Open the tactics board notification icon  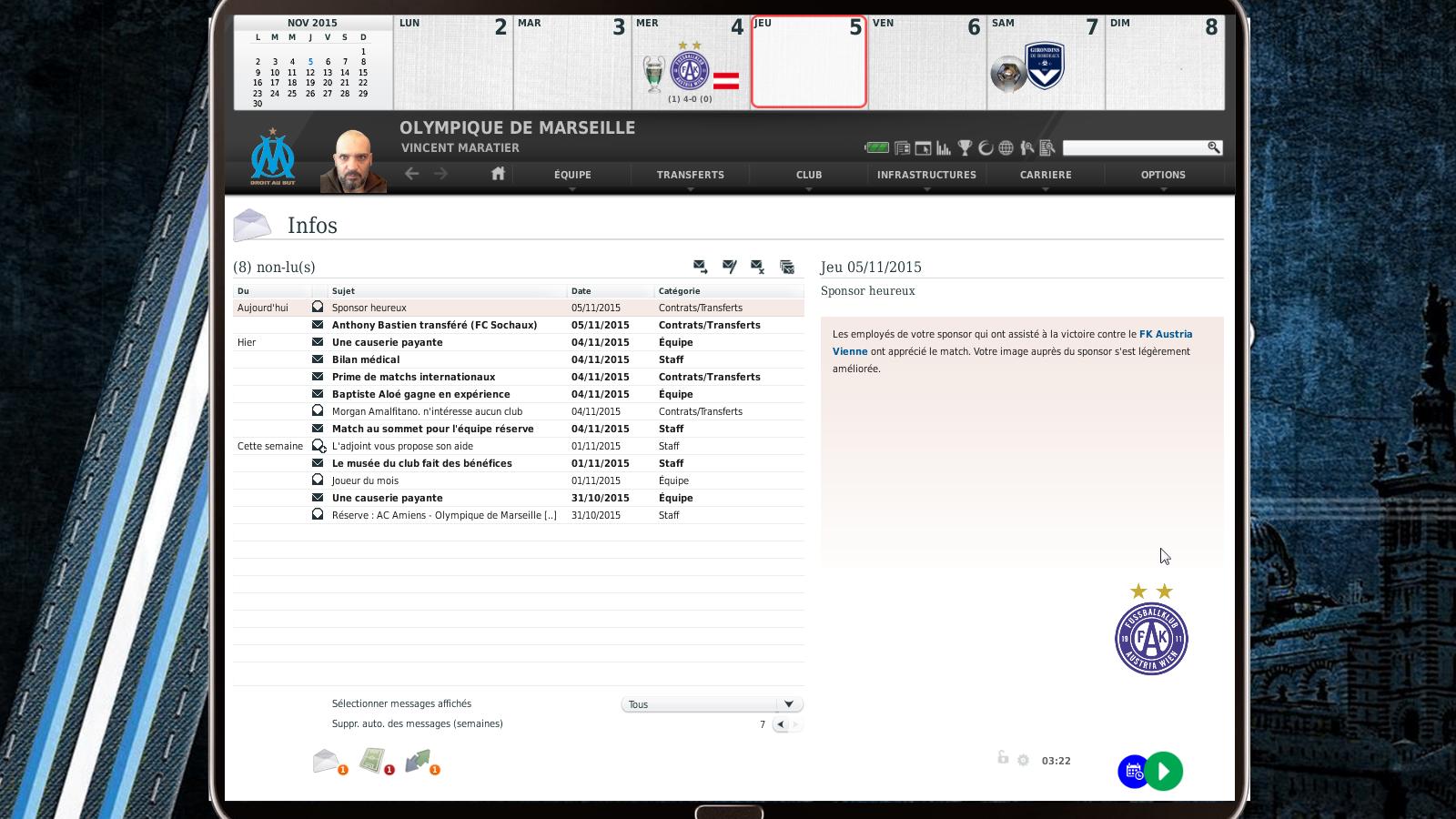tap(375, 761)
